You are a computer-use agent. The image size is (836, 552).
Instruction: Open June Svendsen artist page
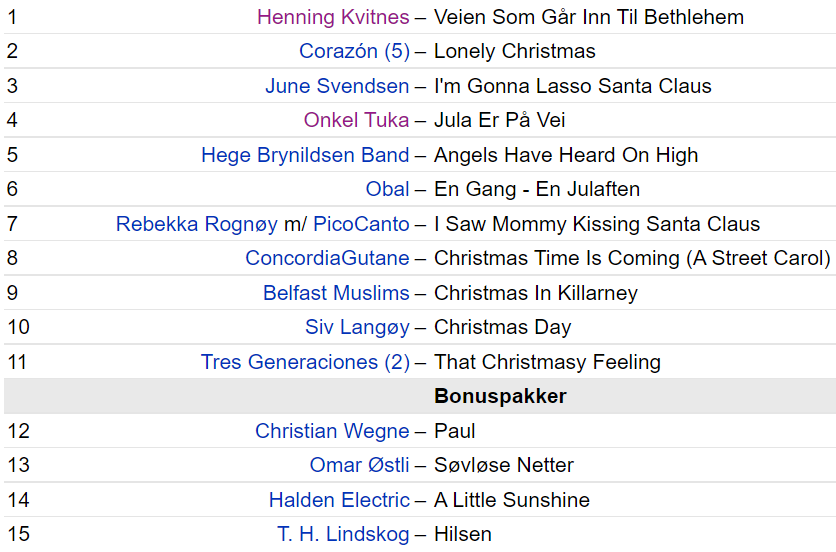click(337, 86)
